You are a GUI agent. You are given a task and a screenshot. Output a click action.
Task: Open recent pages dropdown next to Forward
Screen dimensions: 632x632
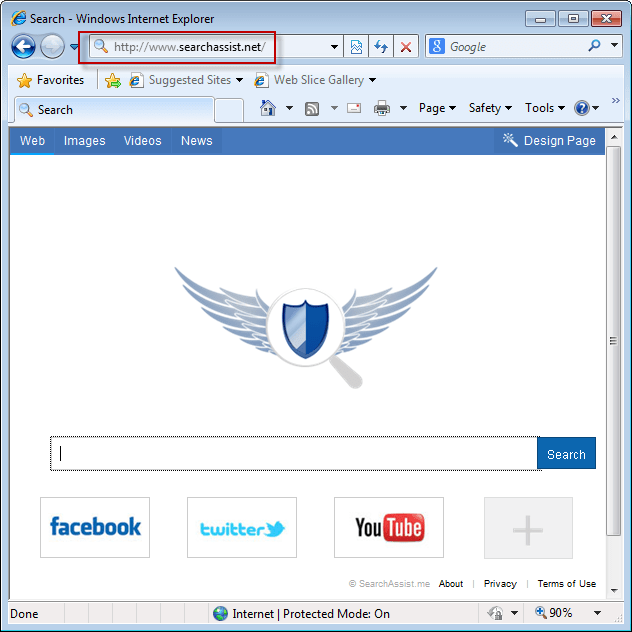click(x=74, y=47)
